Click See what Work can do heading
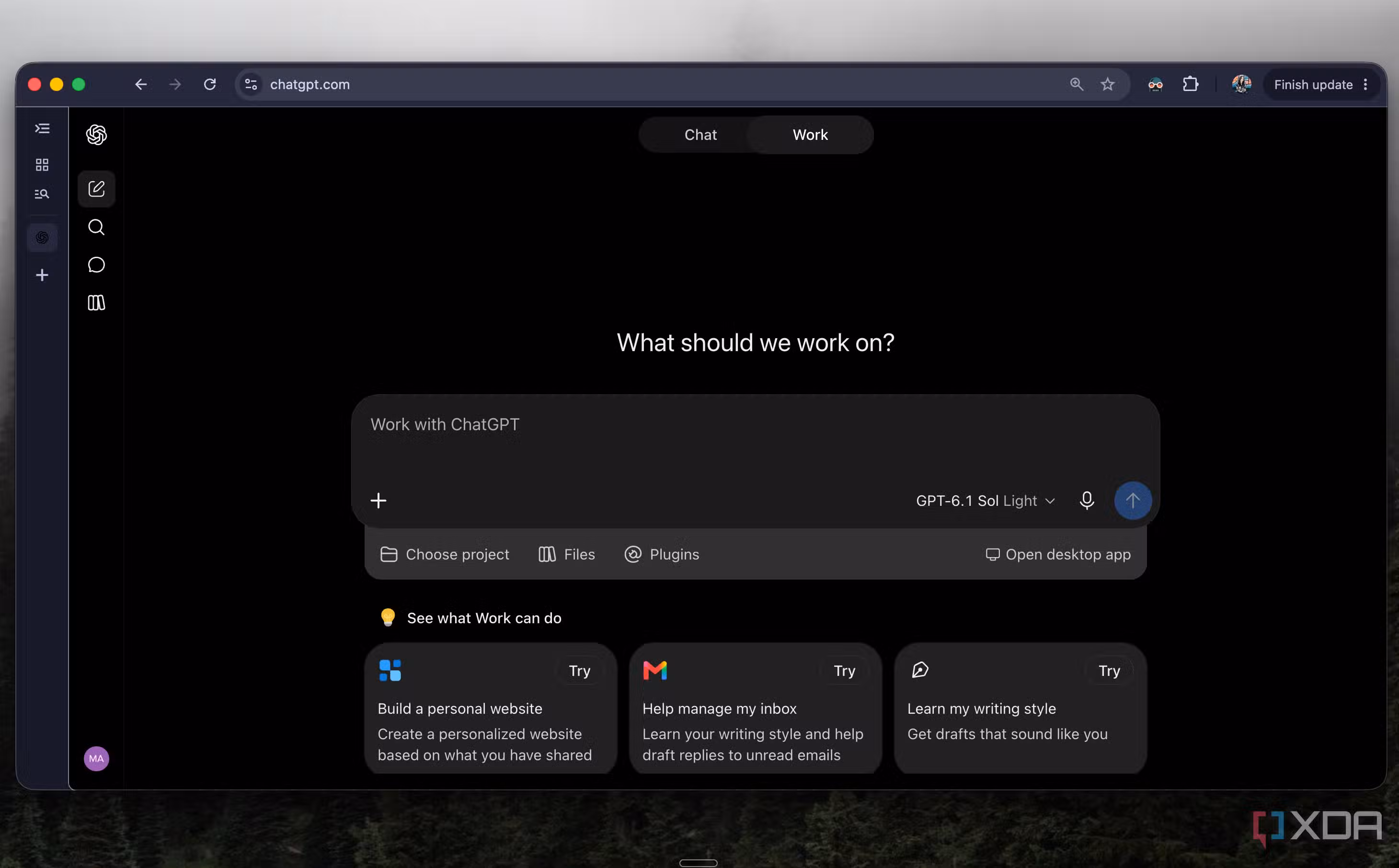The image size is (1399, 868). pyautogui.click(x=484, y=618)
